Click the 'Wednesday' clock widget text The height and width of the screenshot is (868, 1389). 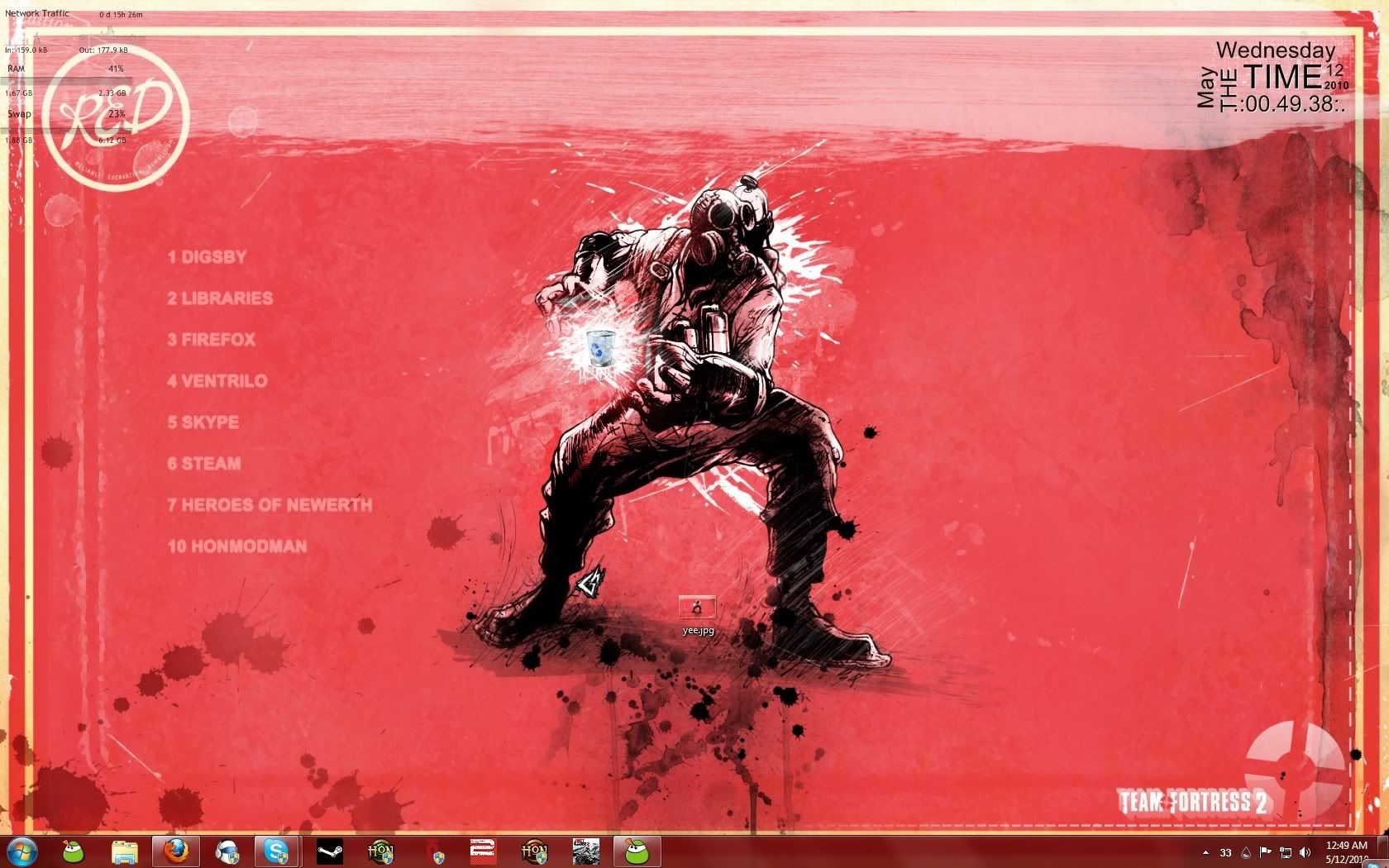1276,50
